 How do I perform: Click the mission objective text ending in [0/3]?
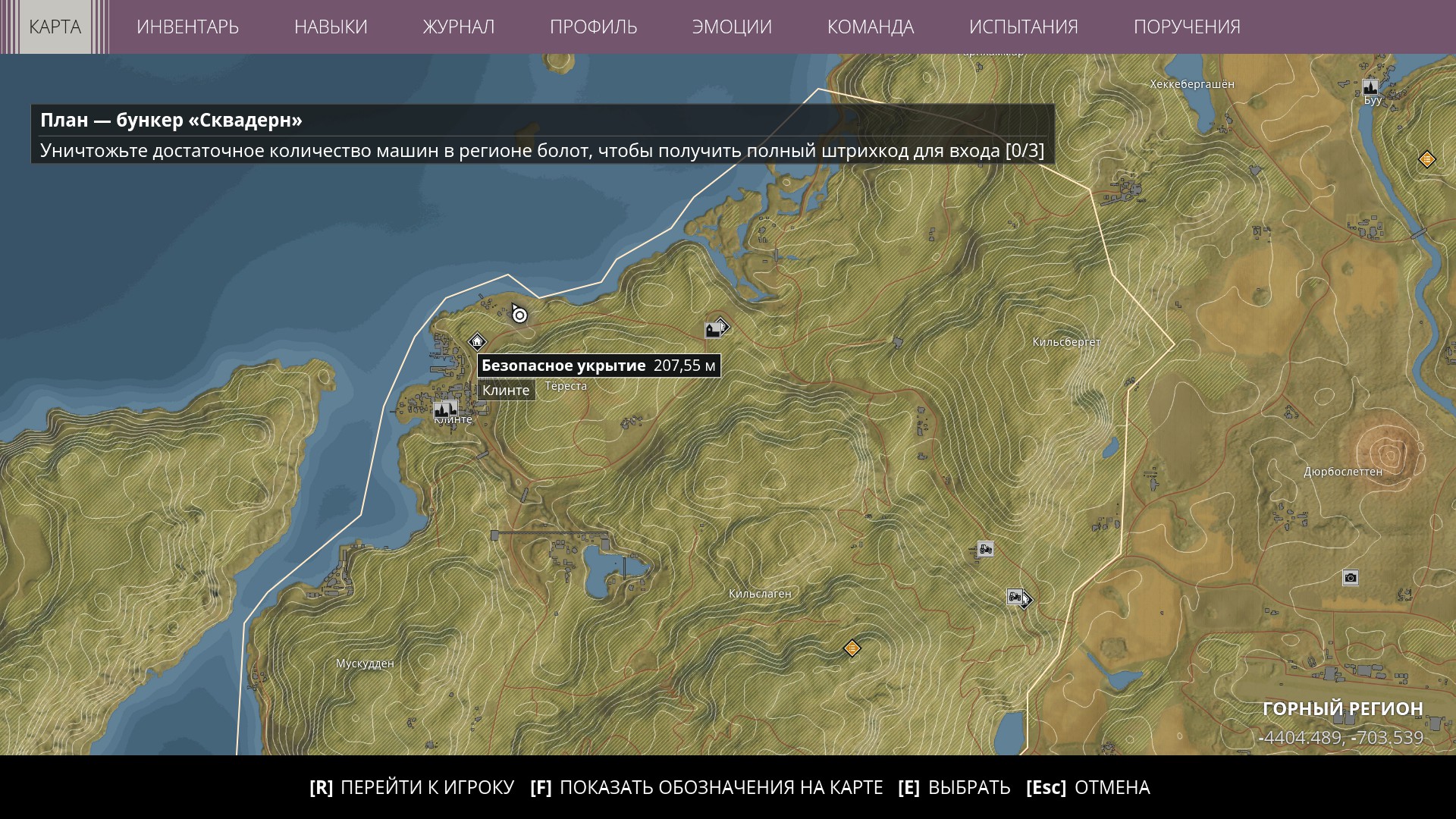tap(542, 150)
